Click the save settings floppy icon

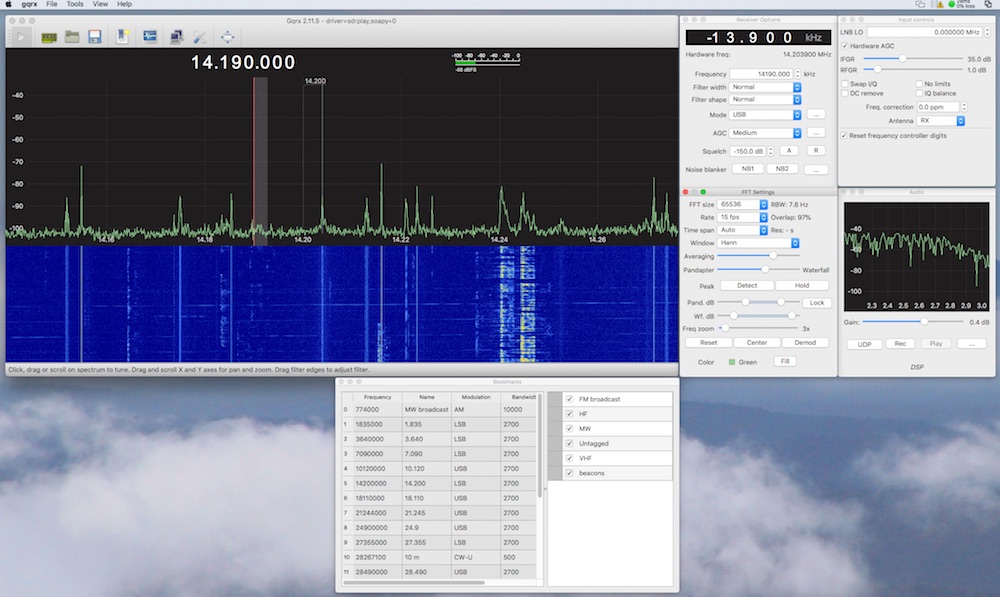click(x=95, y=36)
